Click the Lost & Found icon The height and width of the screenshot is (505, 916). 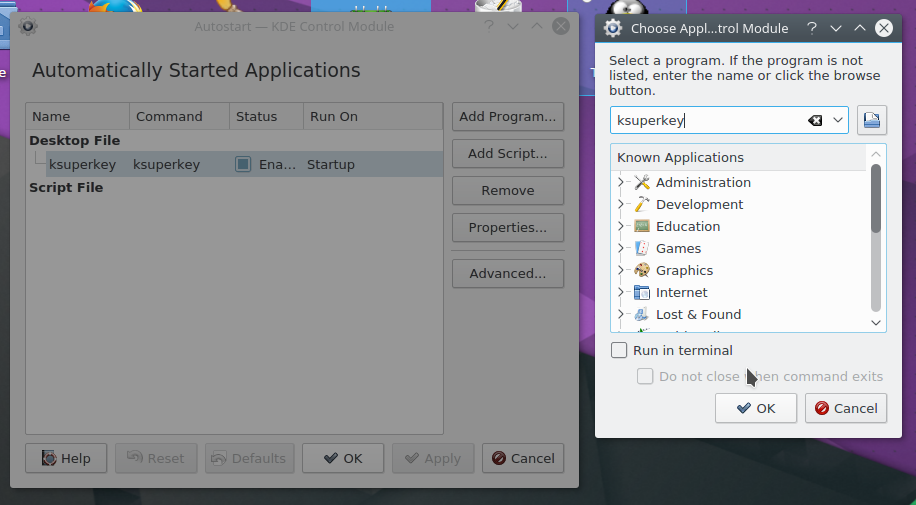[642, 314]
